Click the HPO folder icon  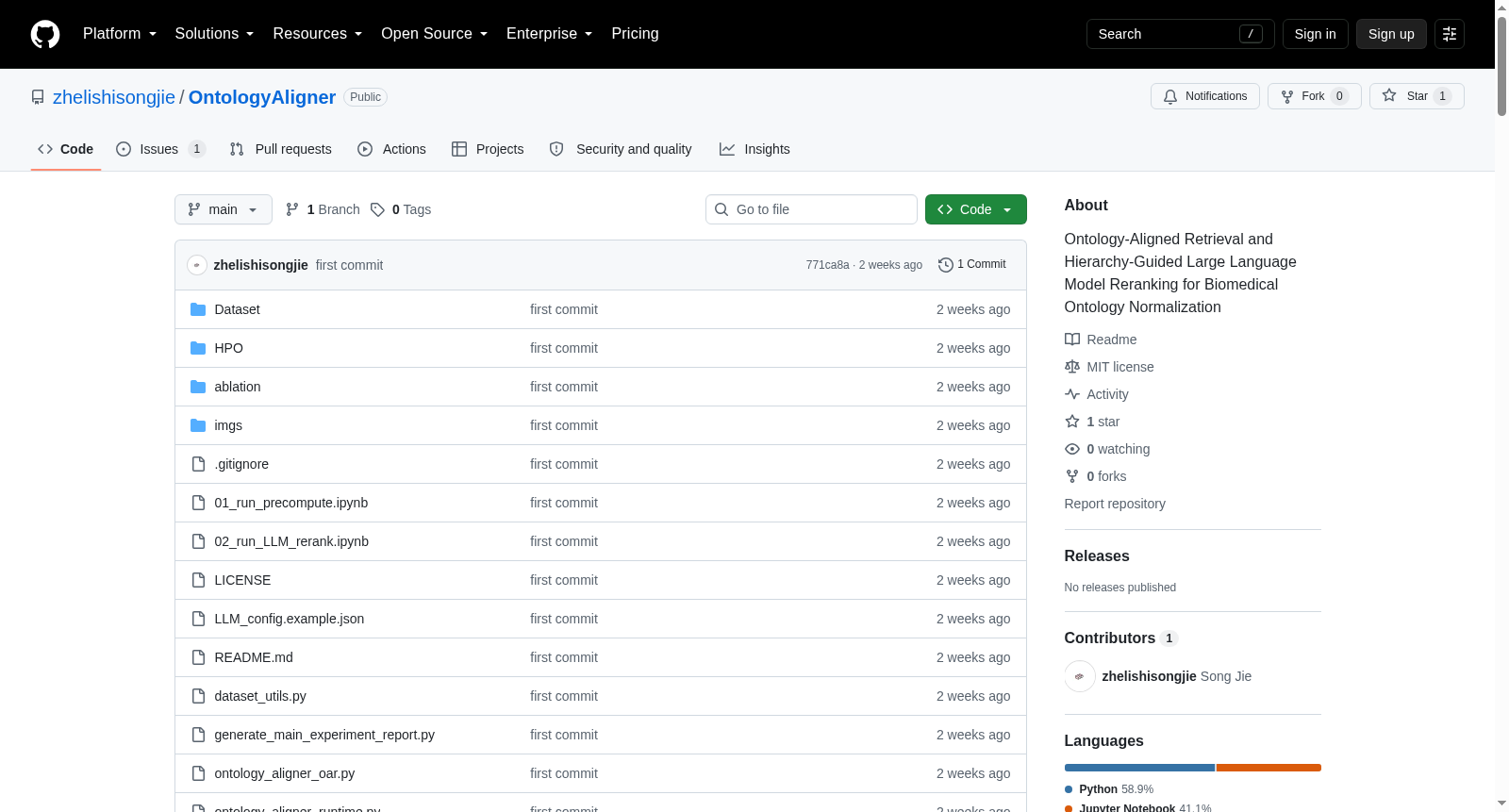click(x=198, y=348)
